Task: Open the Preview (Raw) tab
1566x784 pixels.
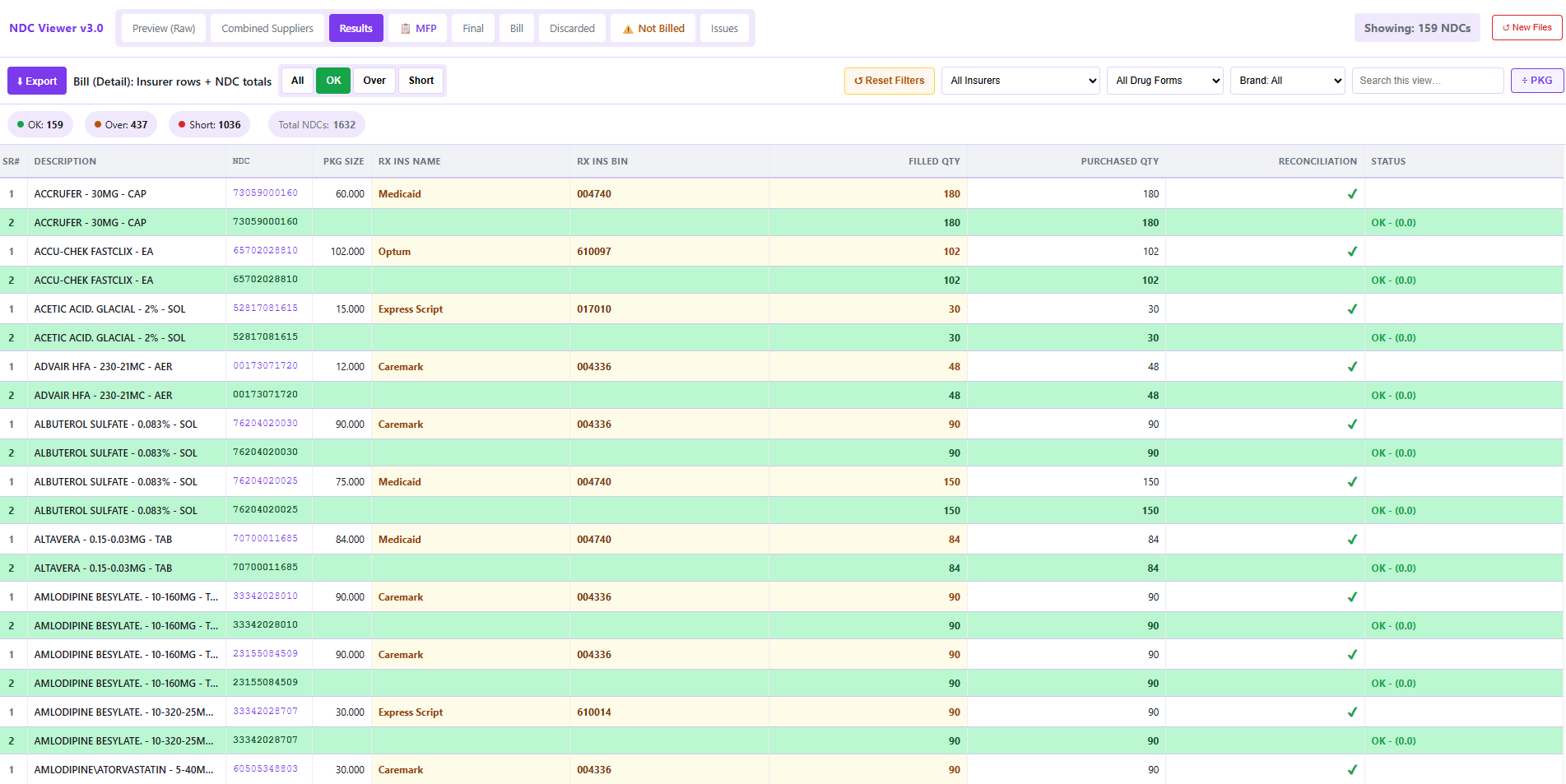Action: pos(164,28)
